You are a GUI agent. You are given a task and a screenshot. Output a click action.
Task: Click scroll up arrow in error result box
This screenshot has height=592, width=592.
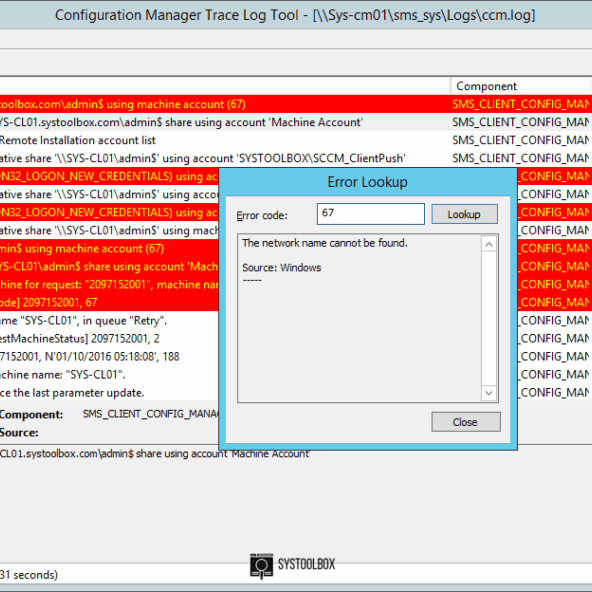(489, 245)
